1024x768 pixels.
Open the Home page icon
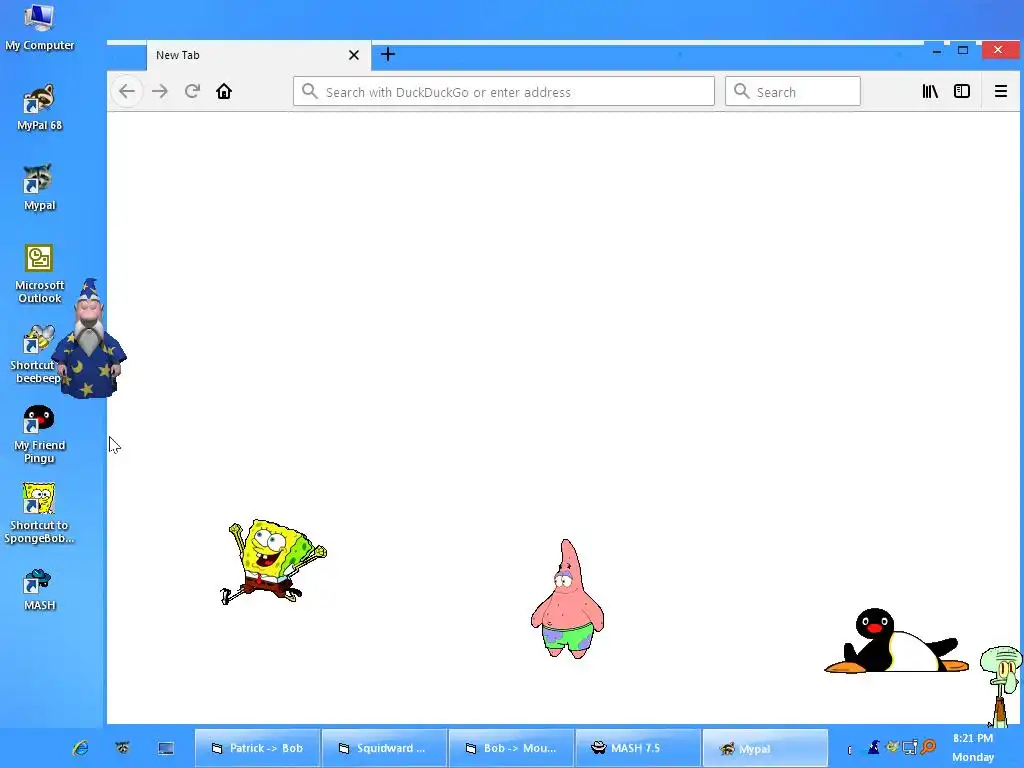[x=224, y=91]
